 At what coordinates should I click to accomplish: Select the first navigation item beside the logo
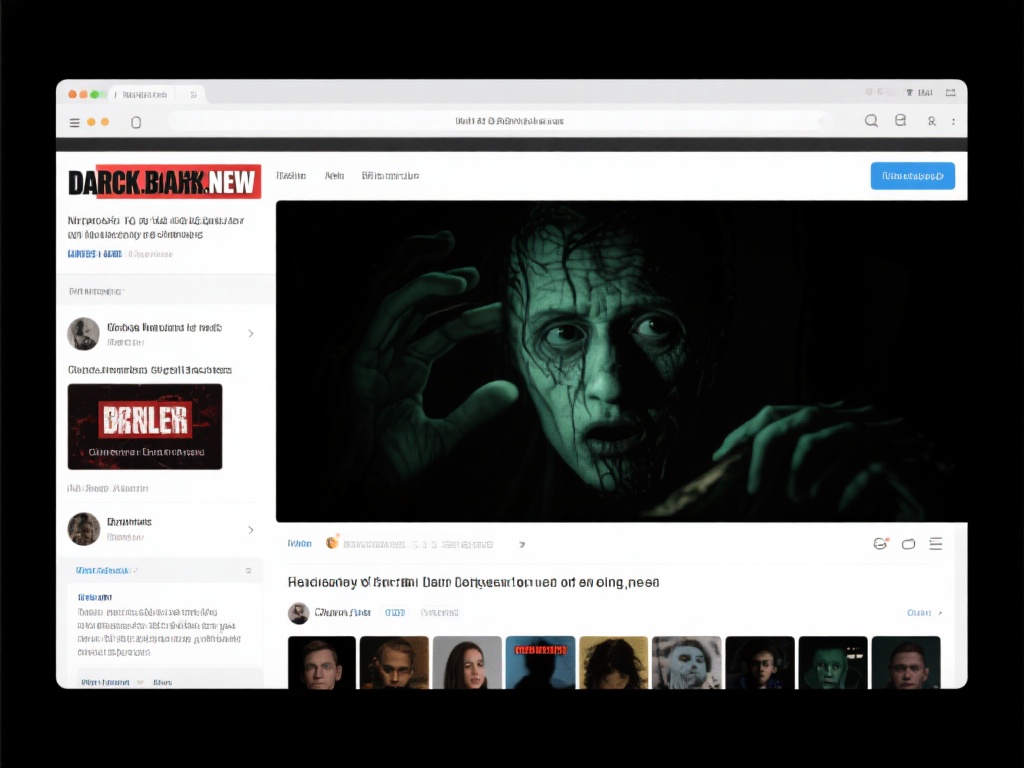(291, 176)
